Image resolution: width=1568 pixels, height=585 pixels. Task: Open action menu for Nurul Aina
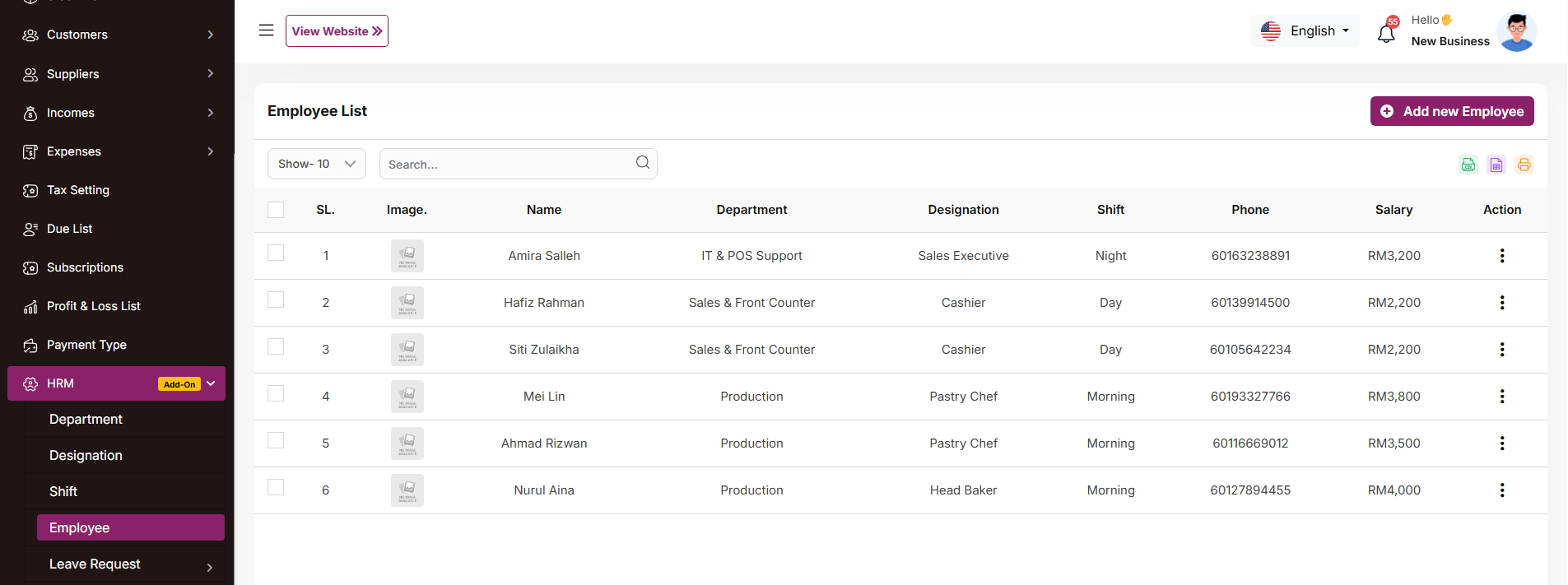point(1501,490)
